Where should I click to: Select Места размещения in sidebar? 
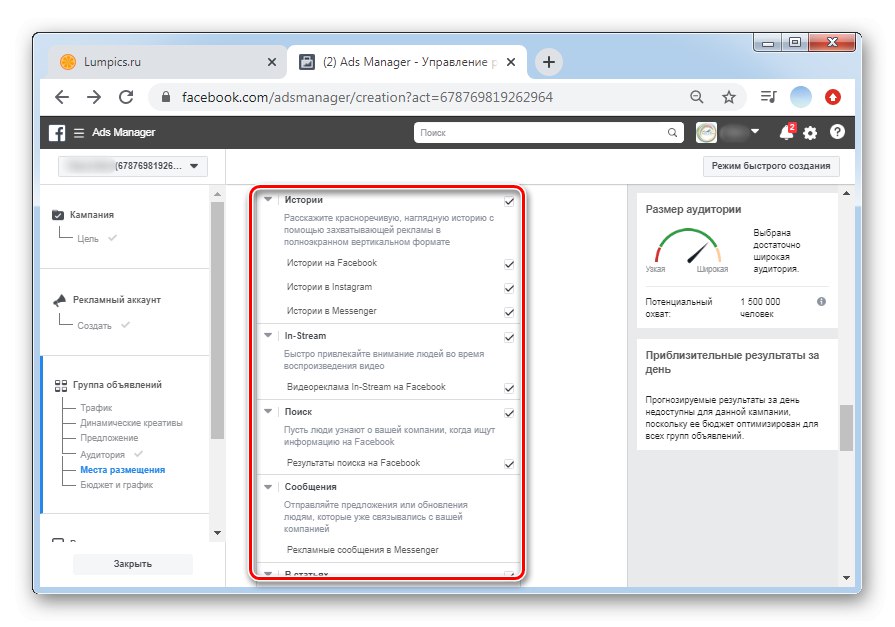tap(123, 470)
